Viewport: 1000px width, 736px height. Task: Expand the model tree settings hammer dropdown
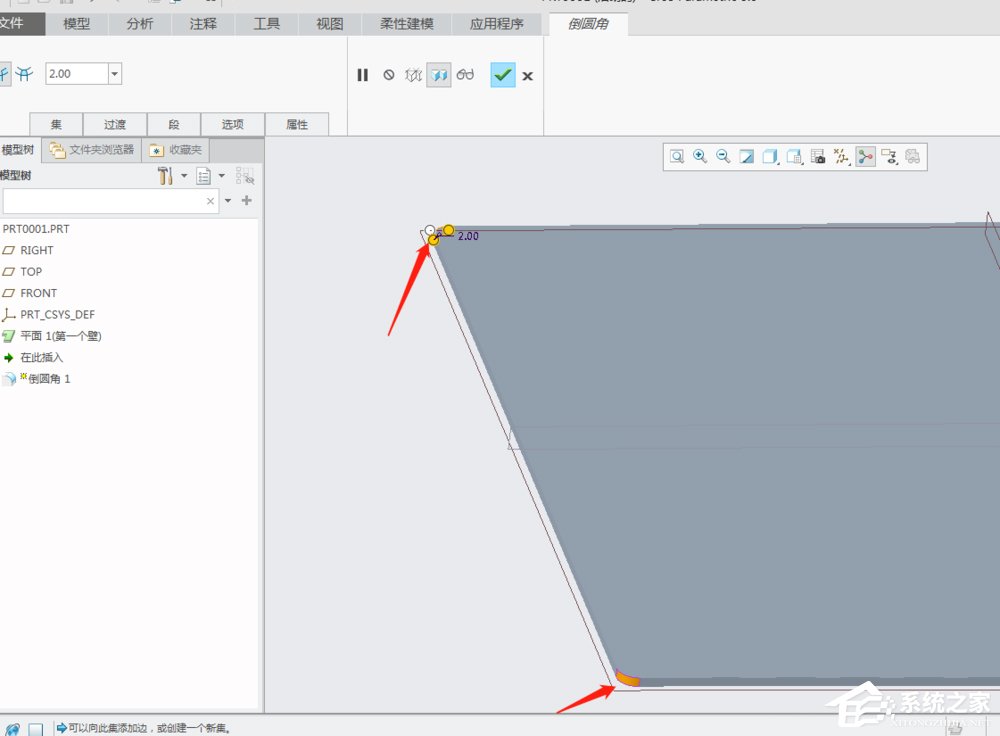184,176
